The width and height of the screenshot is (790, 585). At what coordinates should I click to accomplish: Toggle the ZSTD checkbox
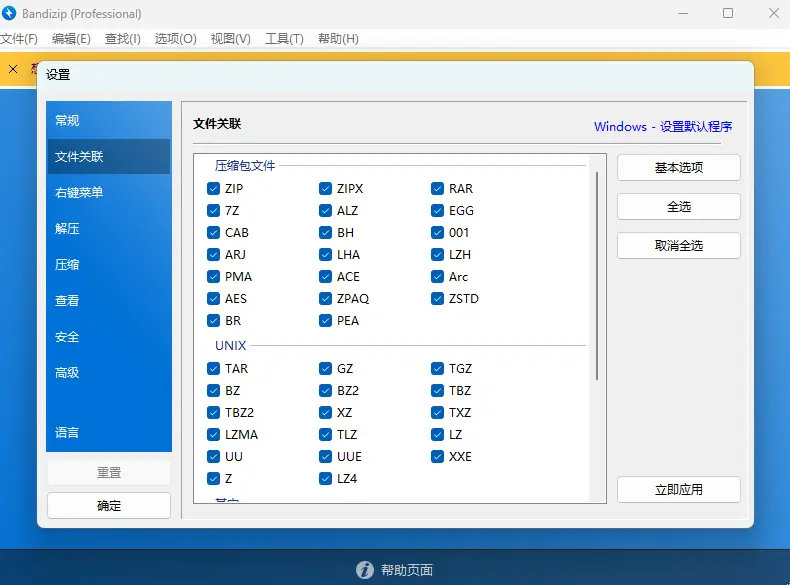coord(437,299)
